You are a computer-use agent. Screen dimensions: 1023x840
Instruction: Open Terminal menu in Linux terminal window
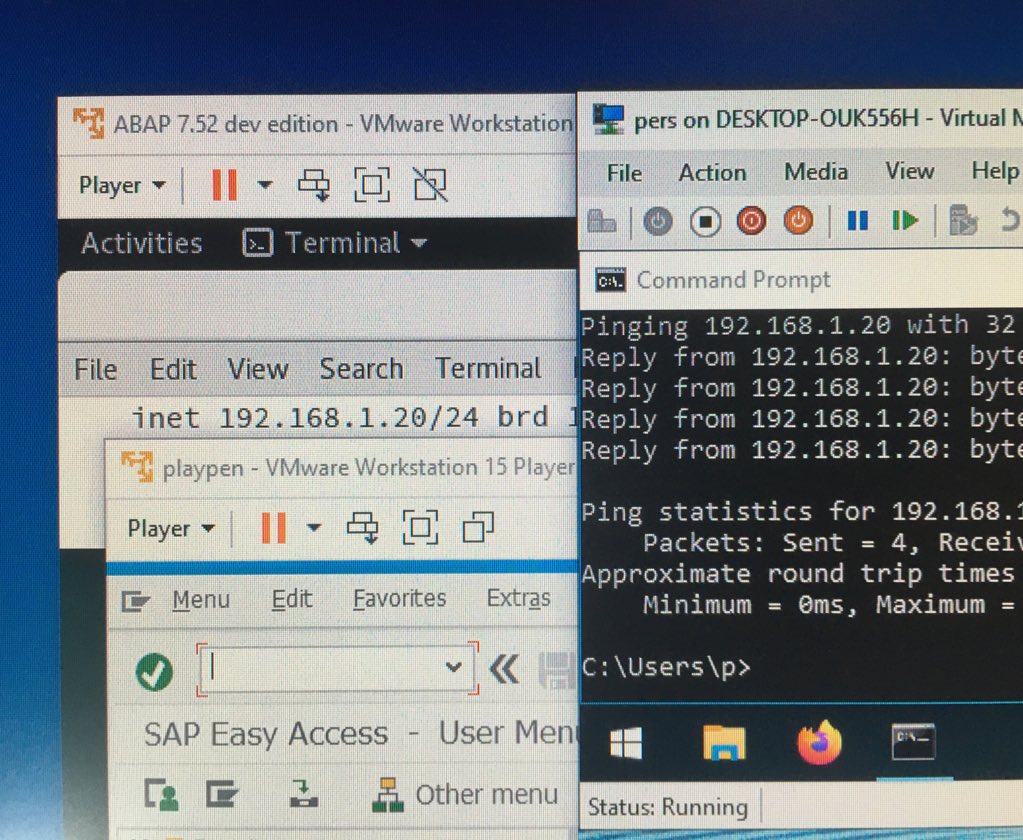[x=488, y=368]
